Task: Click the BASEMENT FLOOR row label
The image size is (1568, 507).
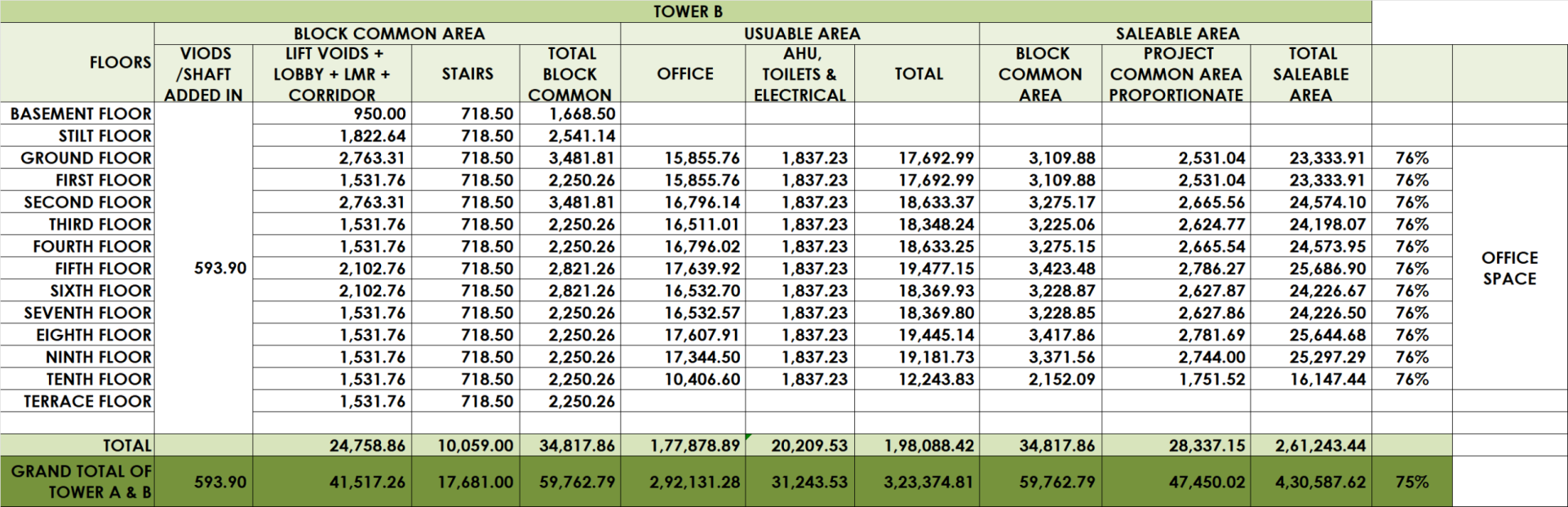Action: tap(80, 113)
